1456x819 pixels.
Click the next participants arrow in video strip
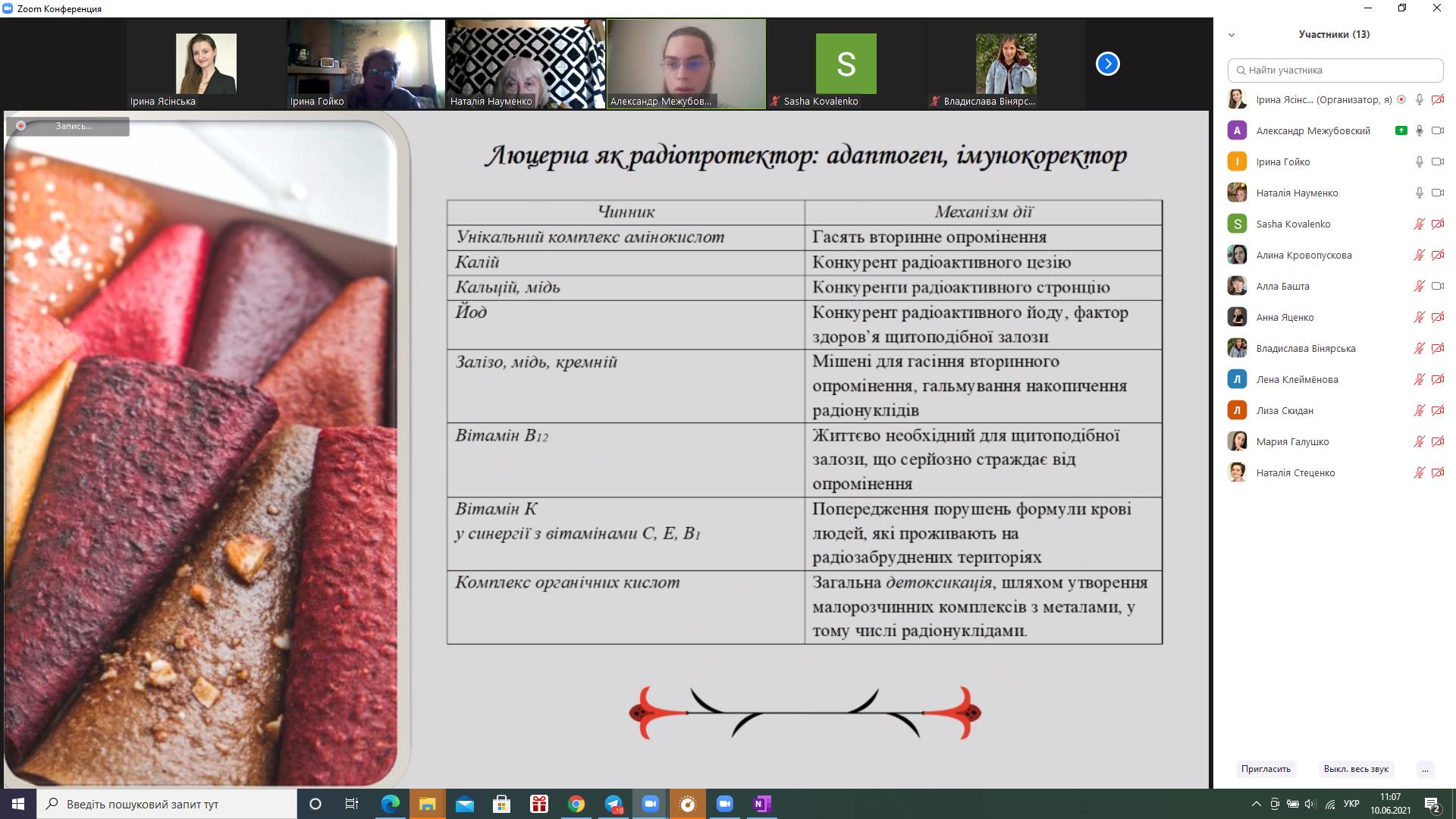click(1107, 64)
